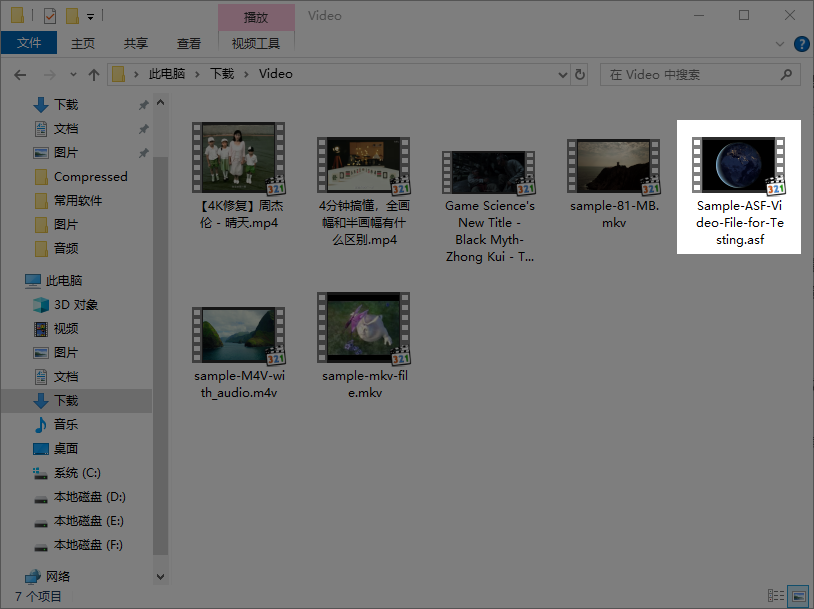The height and width of the screenshot is (609, 814).
Task: Click the Back navigation arrow
Action: 19,75
